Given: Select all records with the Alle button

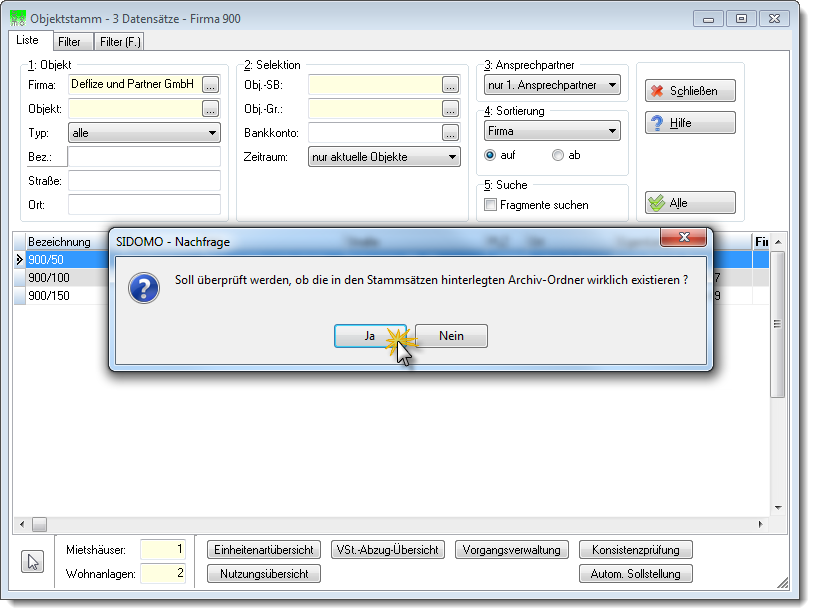Looking at the screenshot, I should [690, 203].
